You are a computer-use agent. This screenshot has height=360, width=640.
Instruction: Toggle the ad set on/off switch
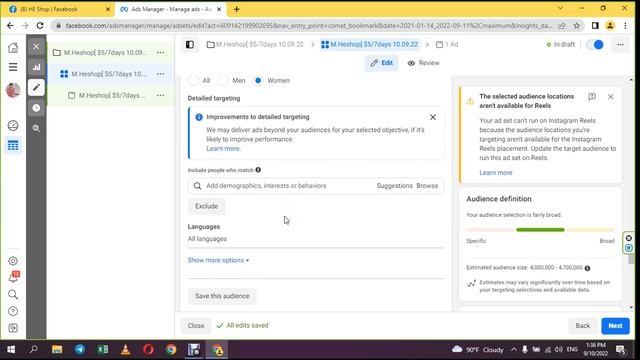coord(595,44)
